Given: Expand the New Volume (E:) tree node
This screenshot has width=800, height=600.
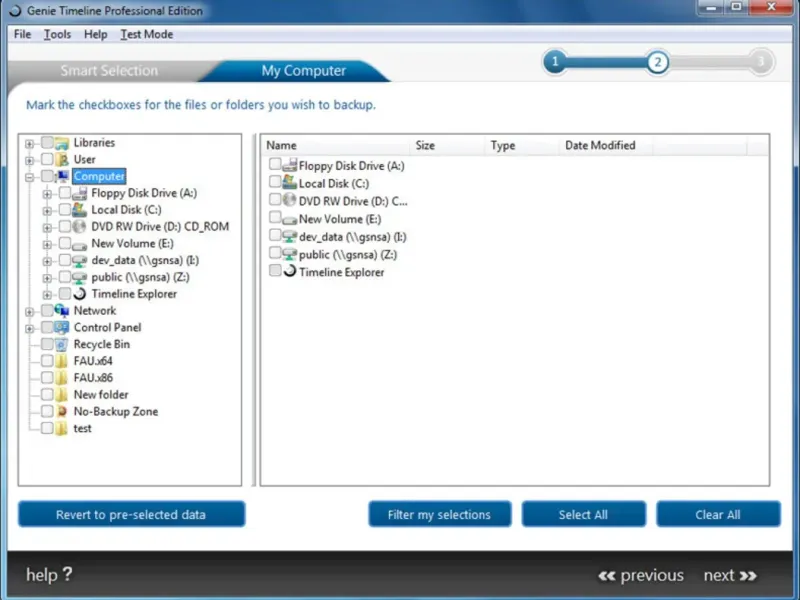Looking at the screenshot, I should tap(47, 245).
